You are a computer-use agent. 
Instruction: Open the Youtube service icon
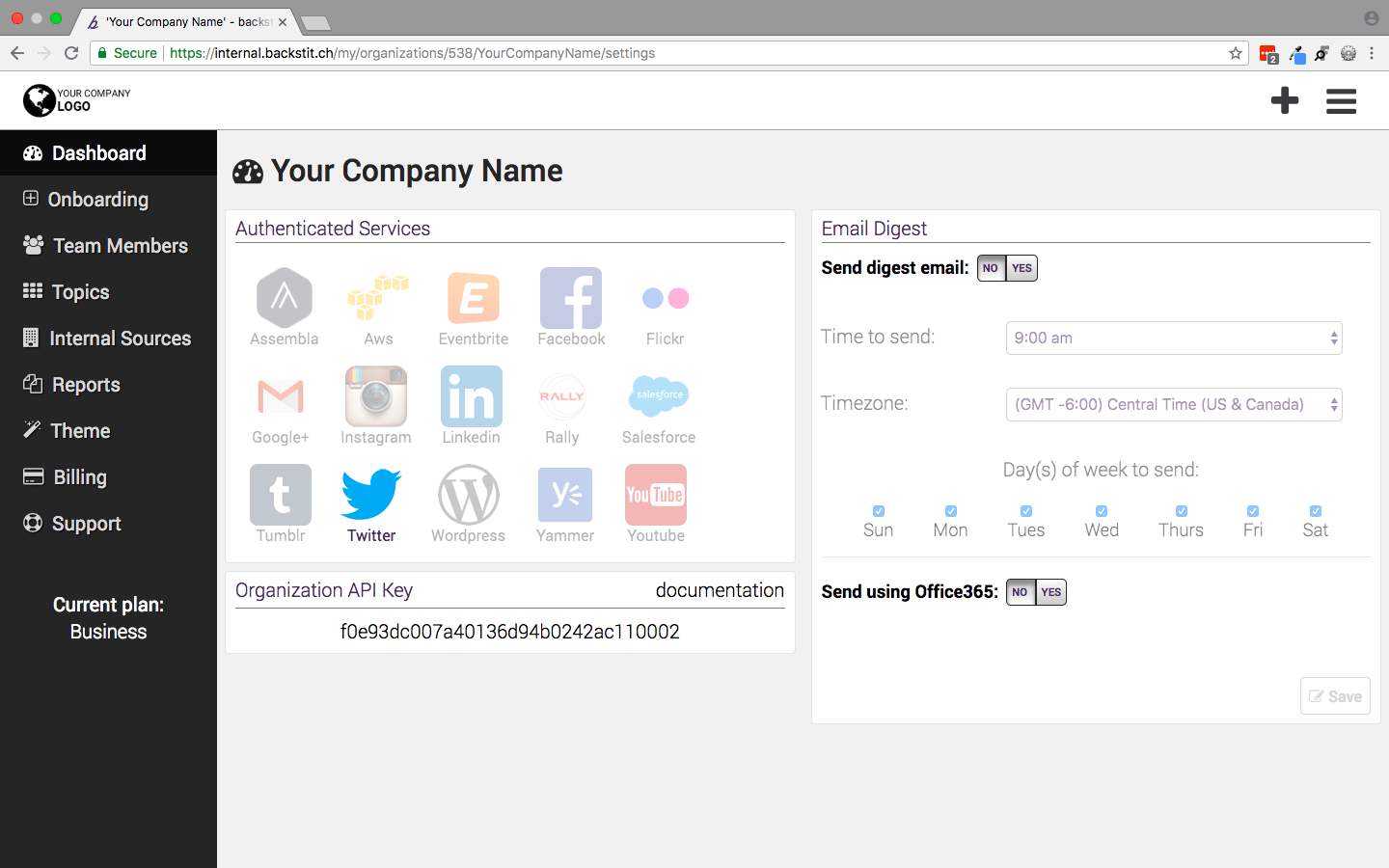[656, 495]
